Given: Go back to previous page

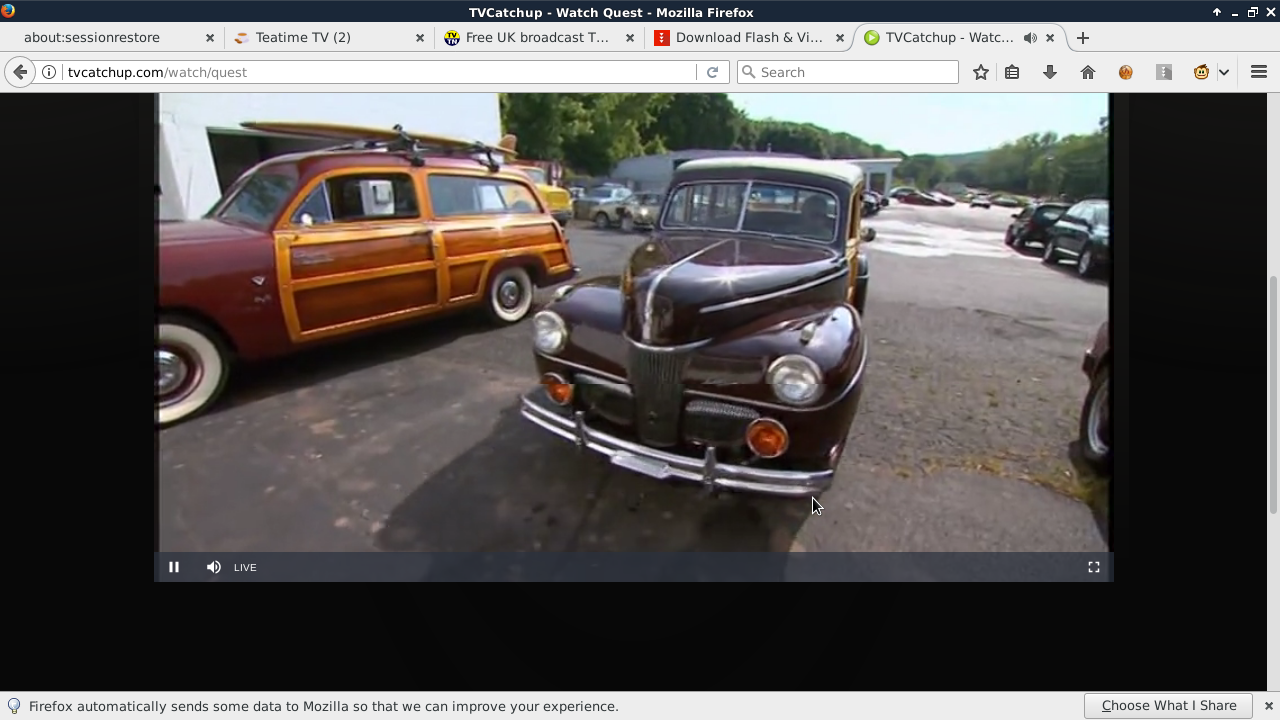Looking at the screenshot, I should (20, 72).
